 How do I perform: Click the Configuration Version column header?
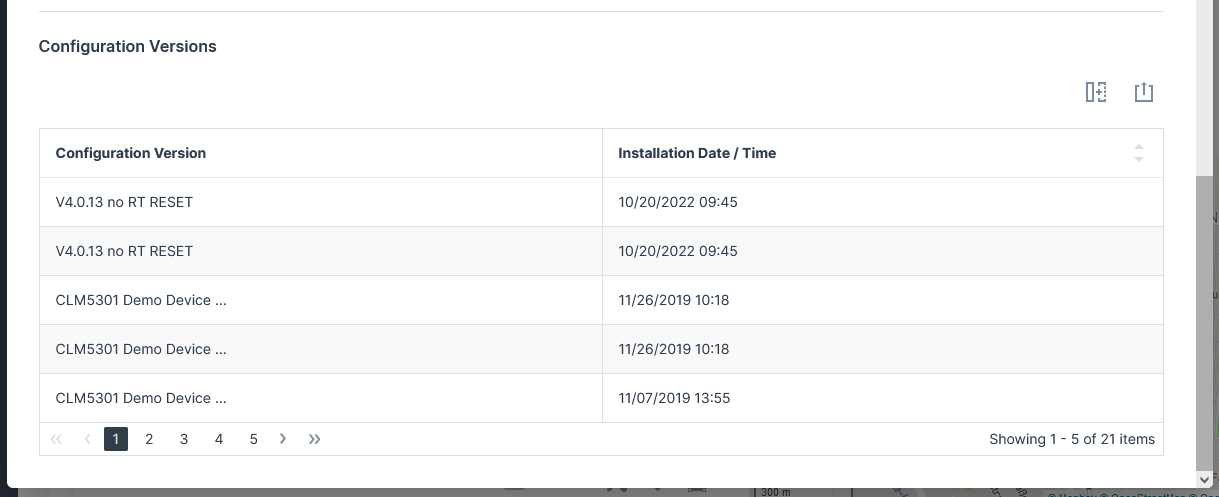(131, 153)
